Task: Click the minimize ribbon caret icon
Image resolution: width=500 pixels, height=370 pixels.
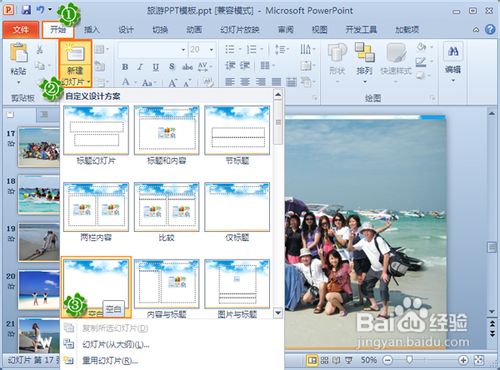Action: tap(476, 30)
